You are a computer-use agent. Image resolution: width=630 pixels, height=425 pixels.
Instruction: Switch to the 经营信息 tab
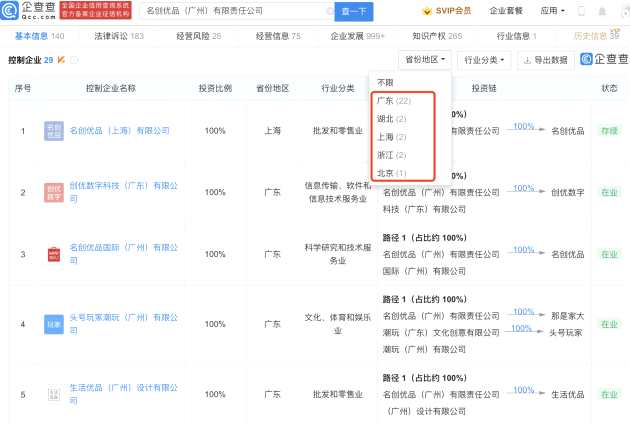pos(278,36)
